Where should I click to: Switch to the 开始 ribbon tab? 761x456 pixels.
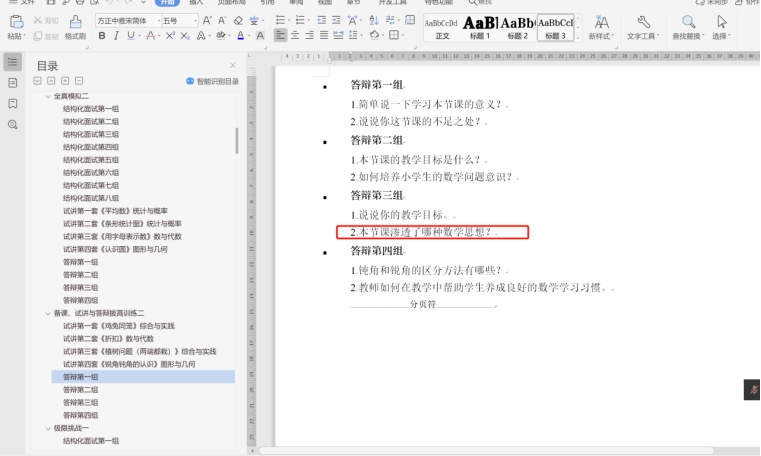click(x=166, y=3)
